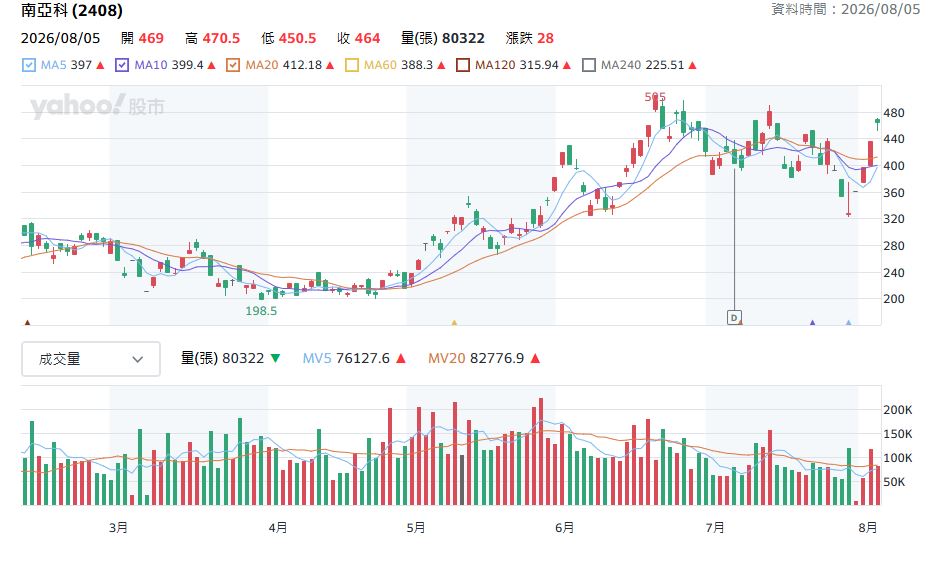Uncheck the MA5 moving average checkbox
Image resolution: width=929 pixels, height=561 pixels.
point(28,65)
